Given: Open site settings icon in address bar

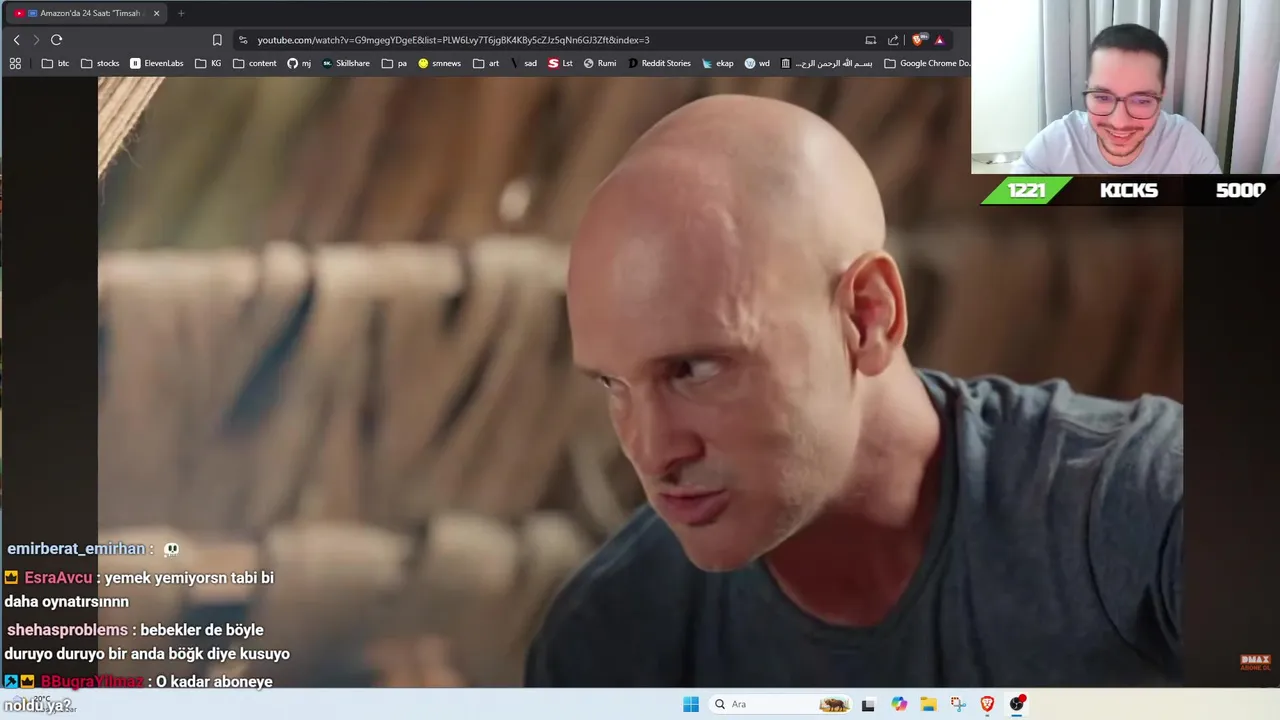Looking at the screenshot, I should [x=243, y=40].
